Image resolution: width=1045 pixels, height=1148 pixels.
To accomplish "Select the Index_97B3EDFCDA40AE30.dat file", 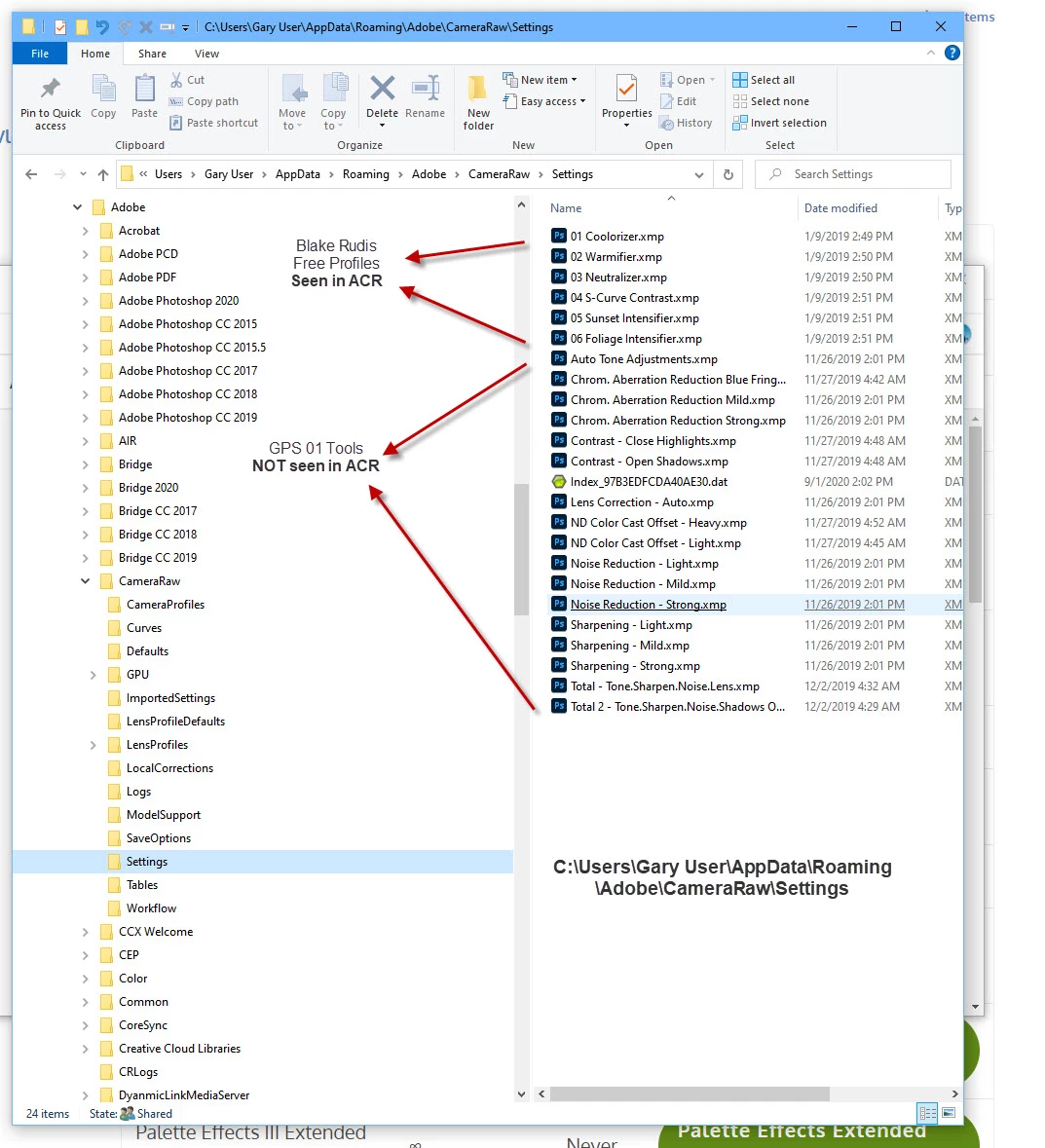I will click(x=649, y=482).
